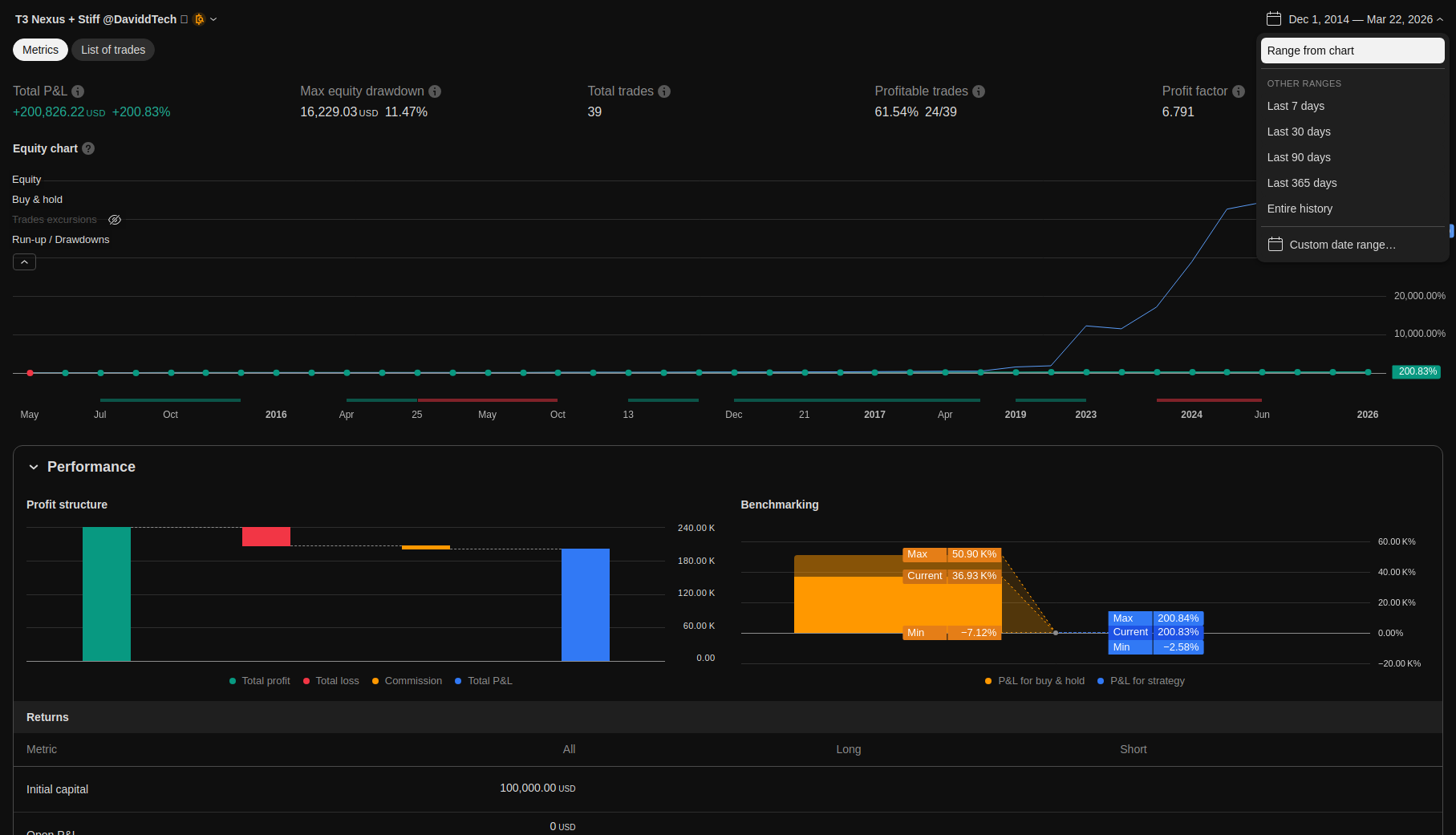Collapse the Performance section
The height and width of the screenshot is (835, 1456).
click(34, 467)
